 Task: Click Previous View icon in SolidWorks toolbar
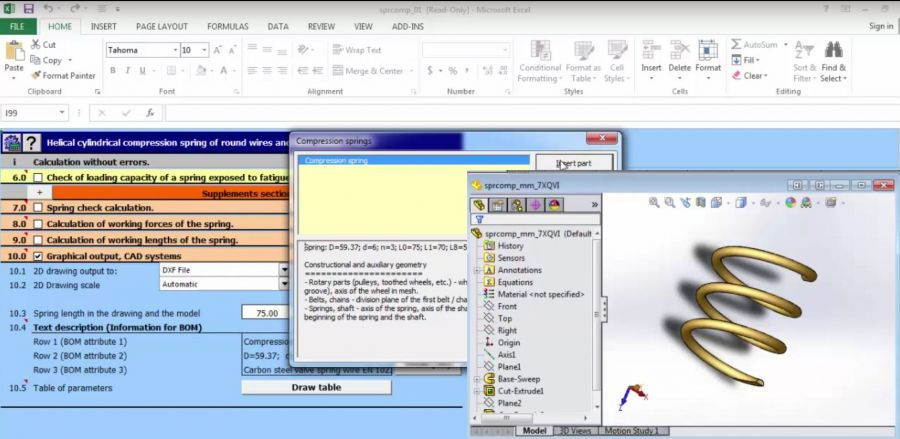coord(685,202)
